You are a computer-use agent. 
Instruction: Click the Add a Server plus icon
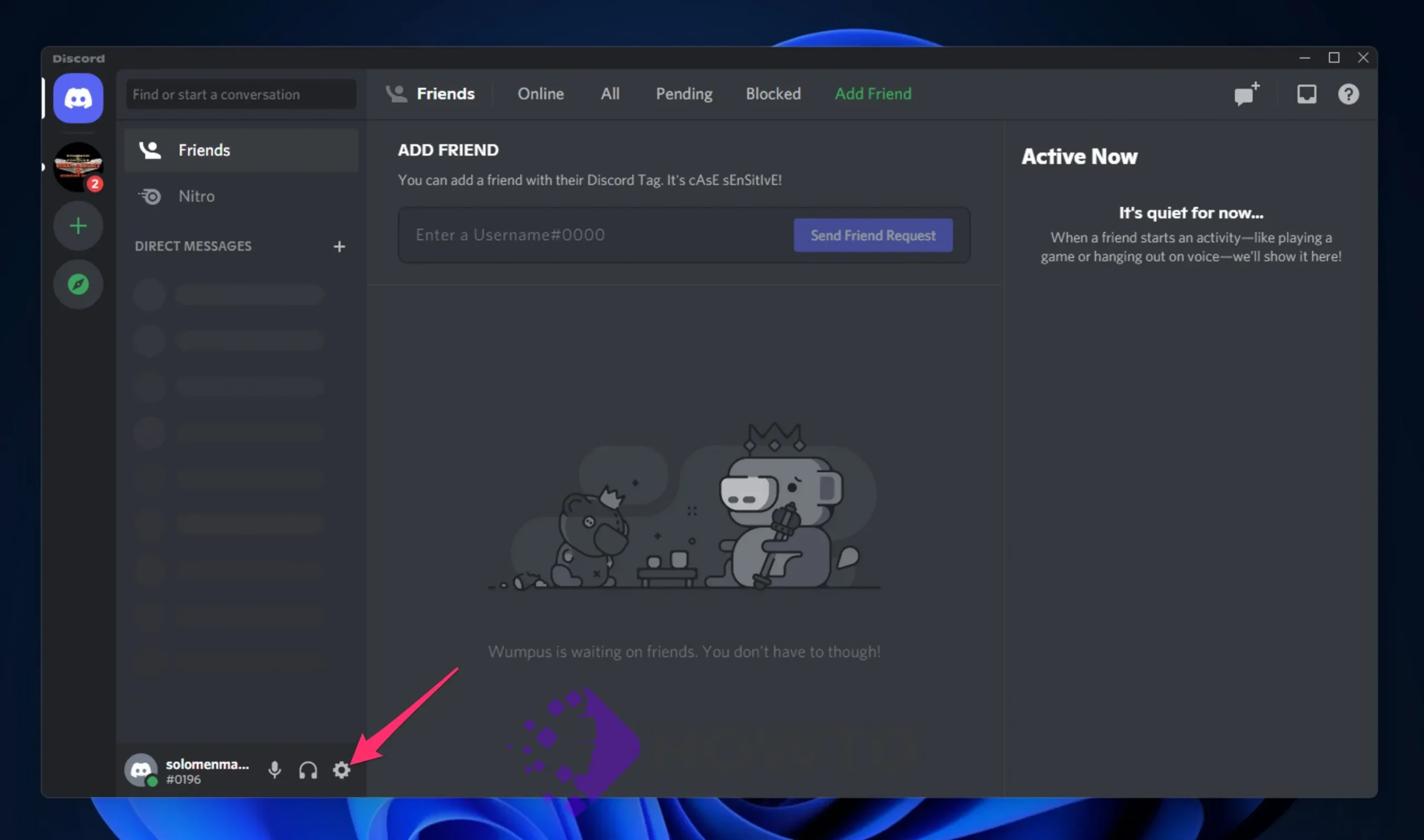coord(78,226)
